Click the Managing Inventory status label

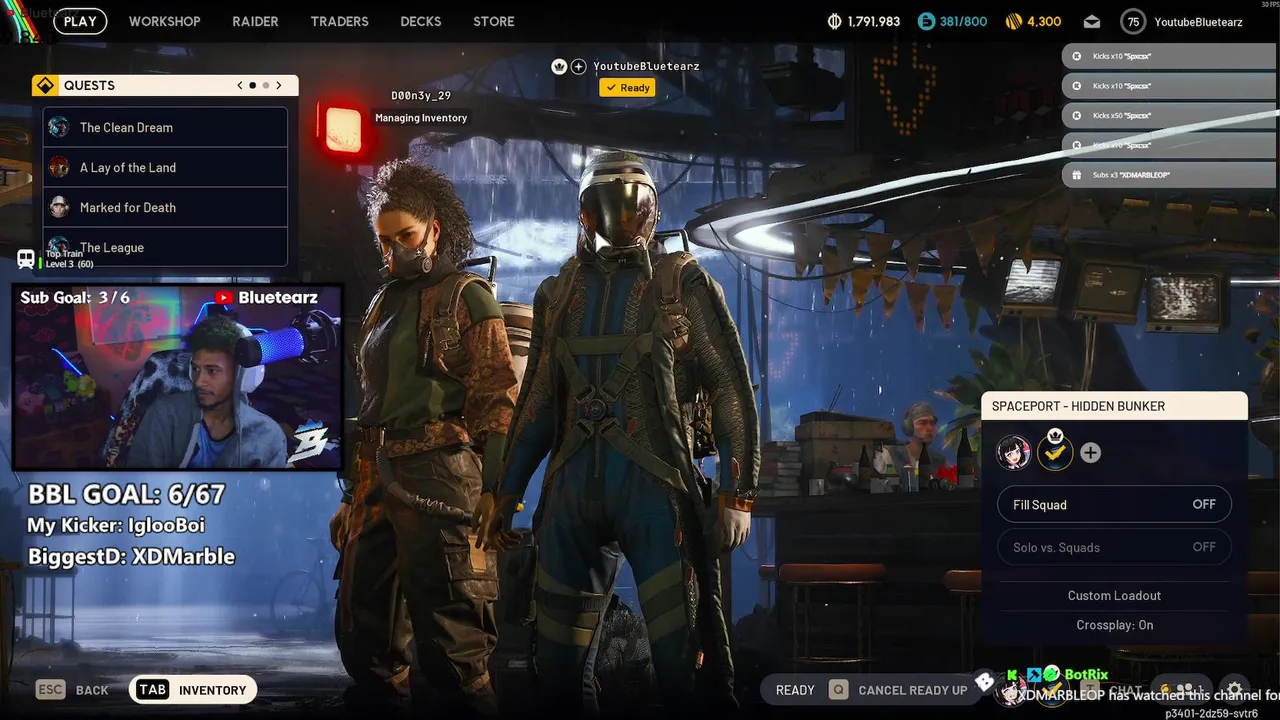pos(421,118)
